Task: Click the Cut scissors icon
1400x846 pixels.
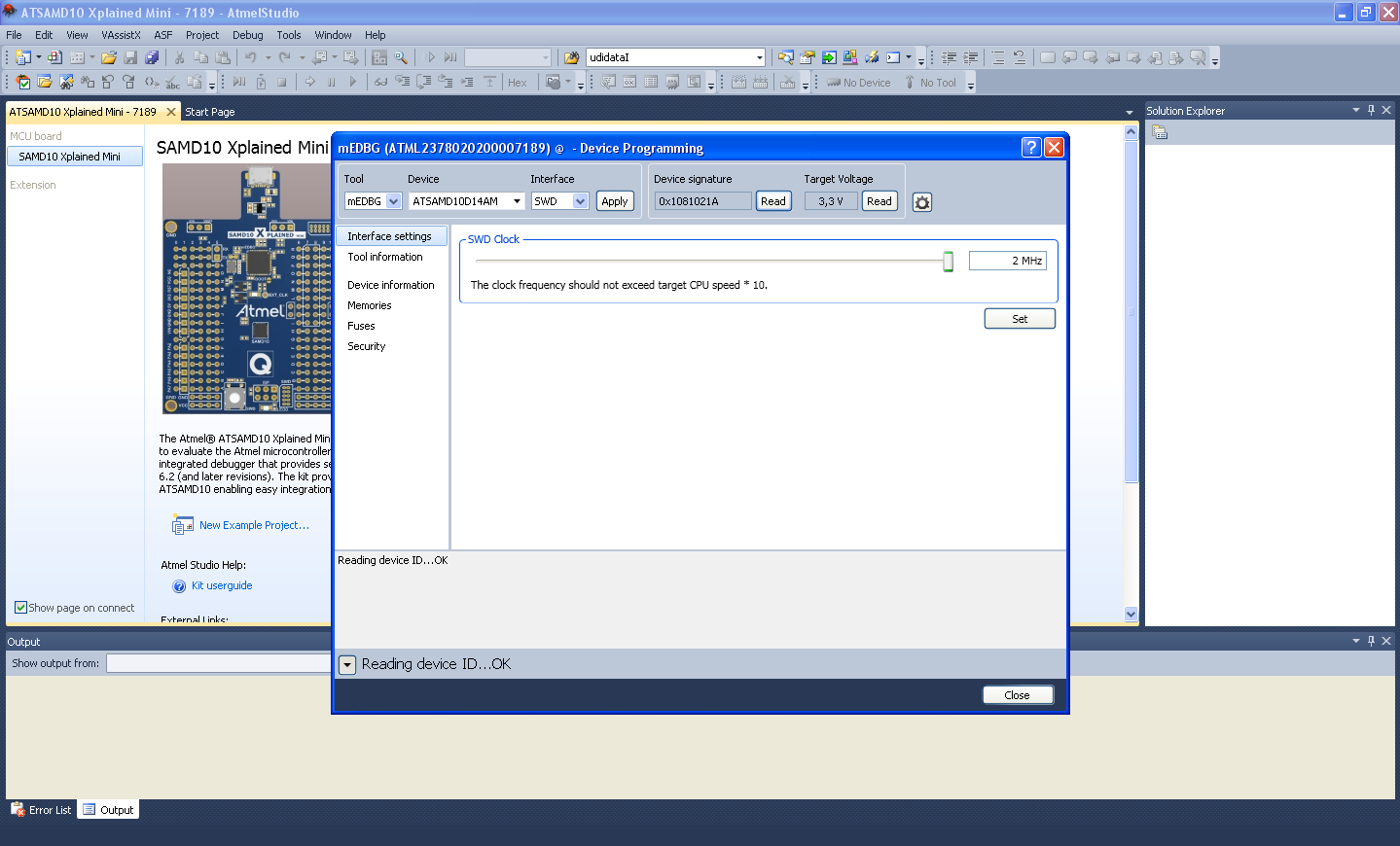Action: pos(179,57)
